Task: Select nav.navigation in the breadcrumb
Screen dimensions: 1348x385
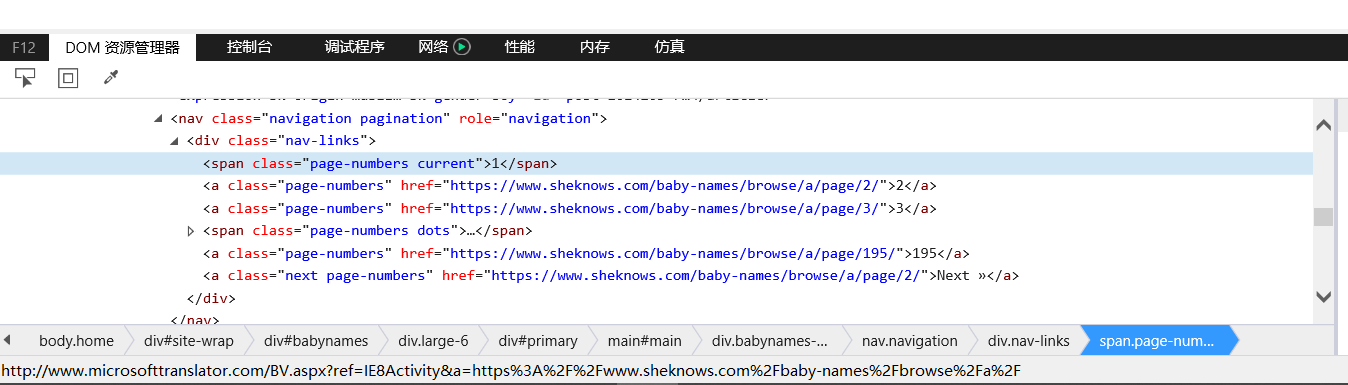Action: tap(909, 341)
